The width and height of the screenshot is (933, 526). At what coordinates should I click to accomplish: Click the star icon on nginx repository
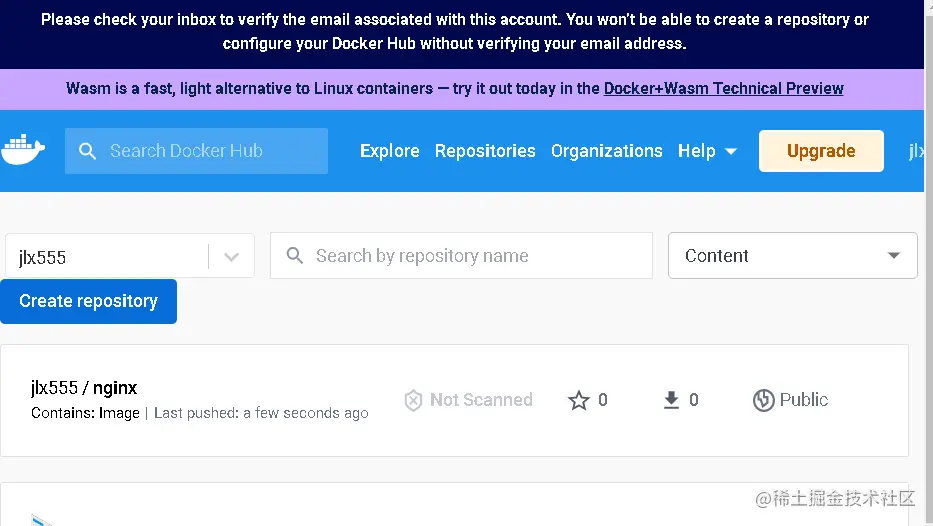click(579, 400)
